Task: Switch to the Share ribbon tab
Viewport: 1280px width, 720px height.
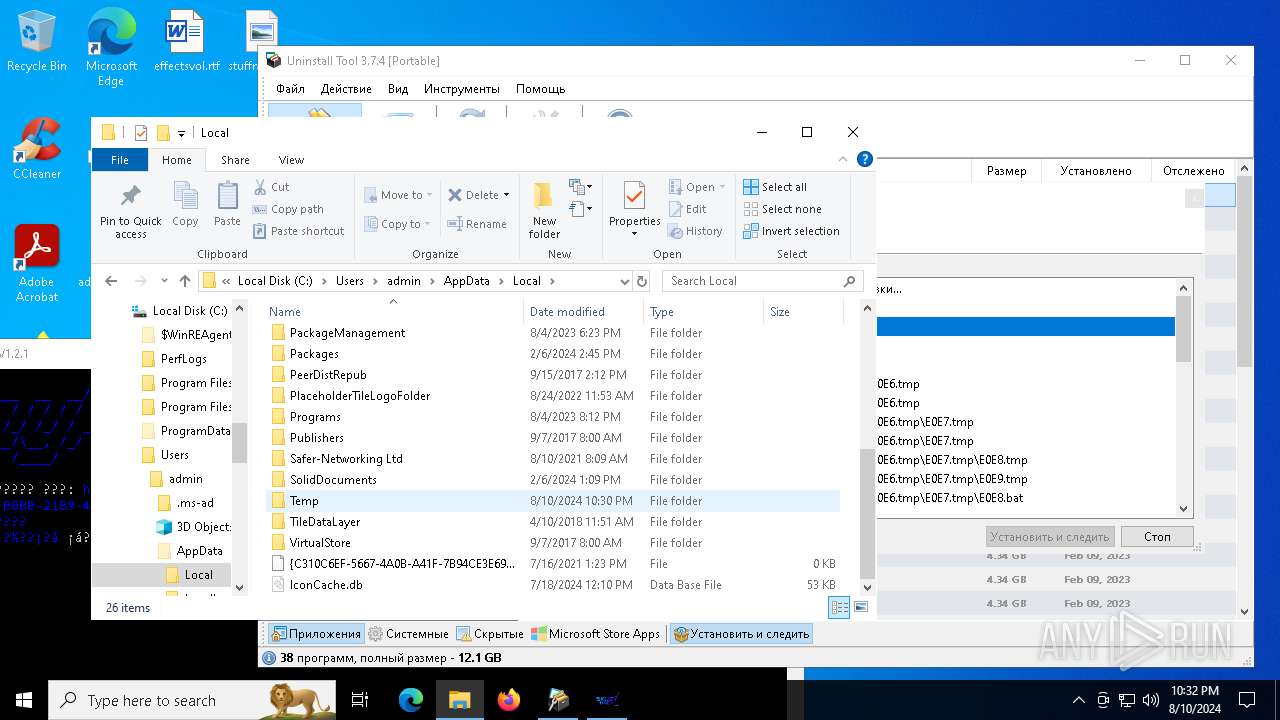Action: [x=235, y=160]
